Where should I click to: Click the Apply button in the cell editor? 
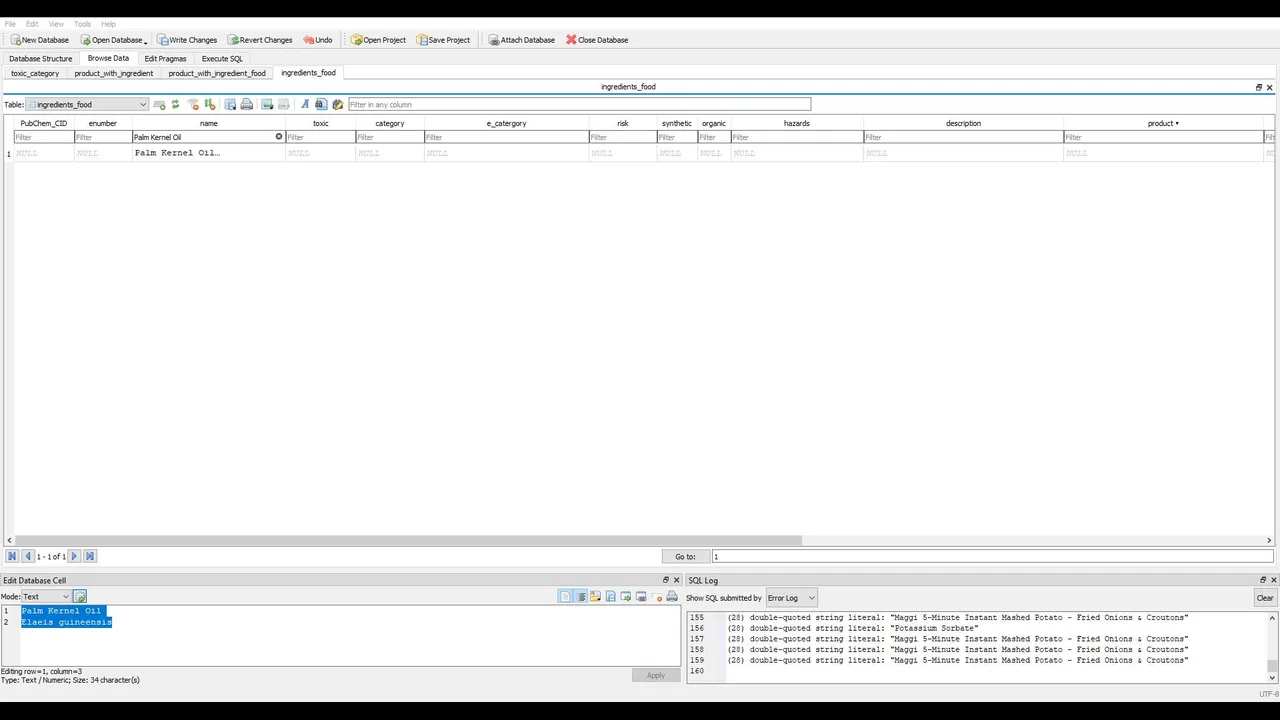655,675
